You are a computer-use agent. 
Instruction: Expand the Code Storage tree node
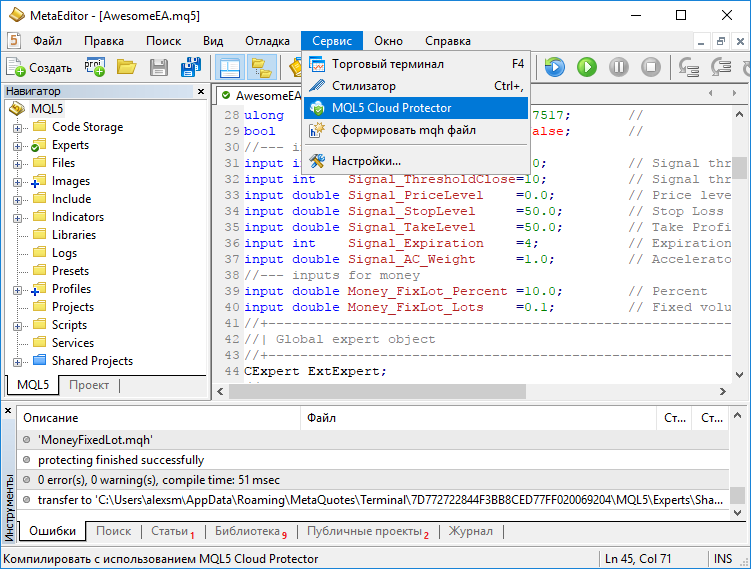(18, 127)
